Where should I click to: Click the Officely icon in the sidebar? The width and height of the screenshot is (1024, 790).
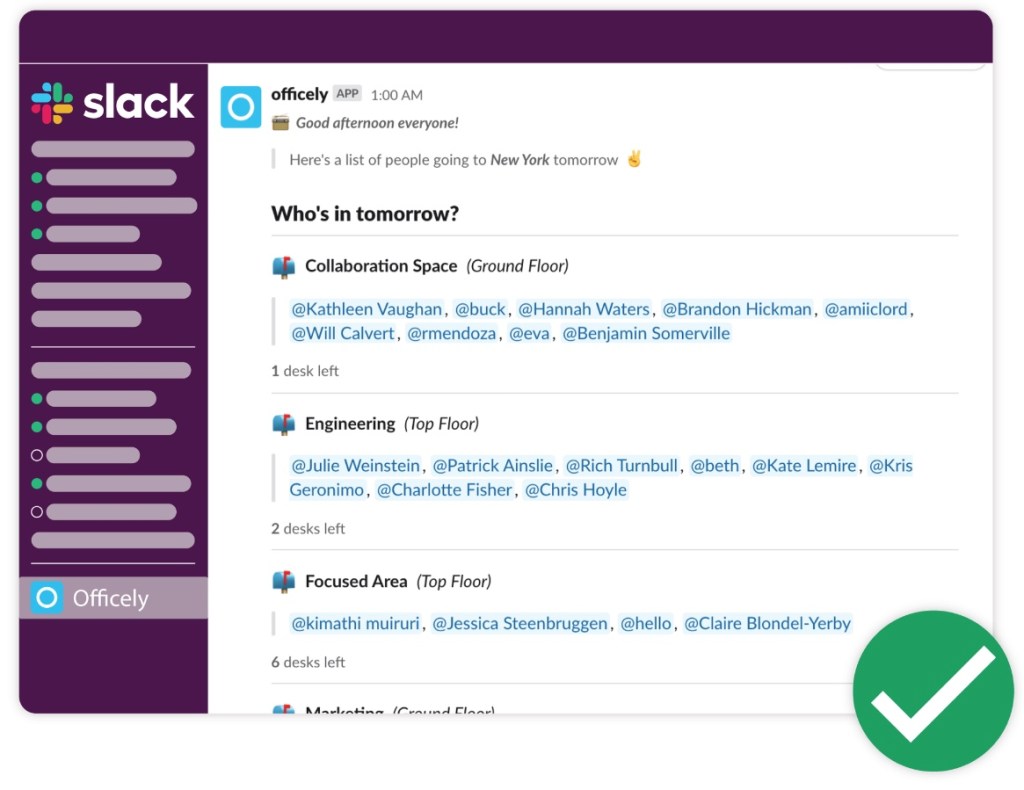(46, 598)
